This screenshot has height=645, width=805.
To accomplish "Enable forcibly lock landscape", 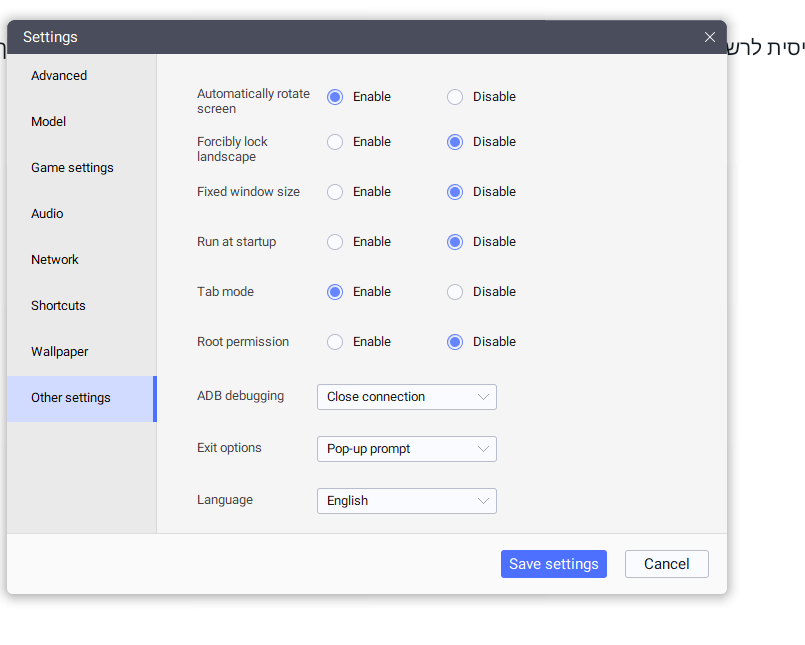I will [335, 142].
